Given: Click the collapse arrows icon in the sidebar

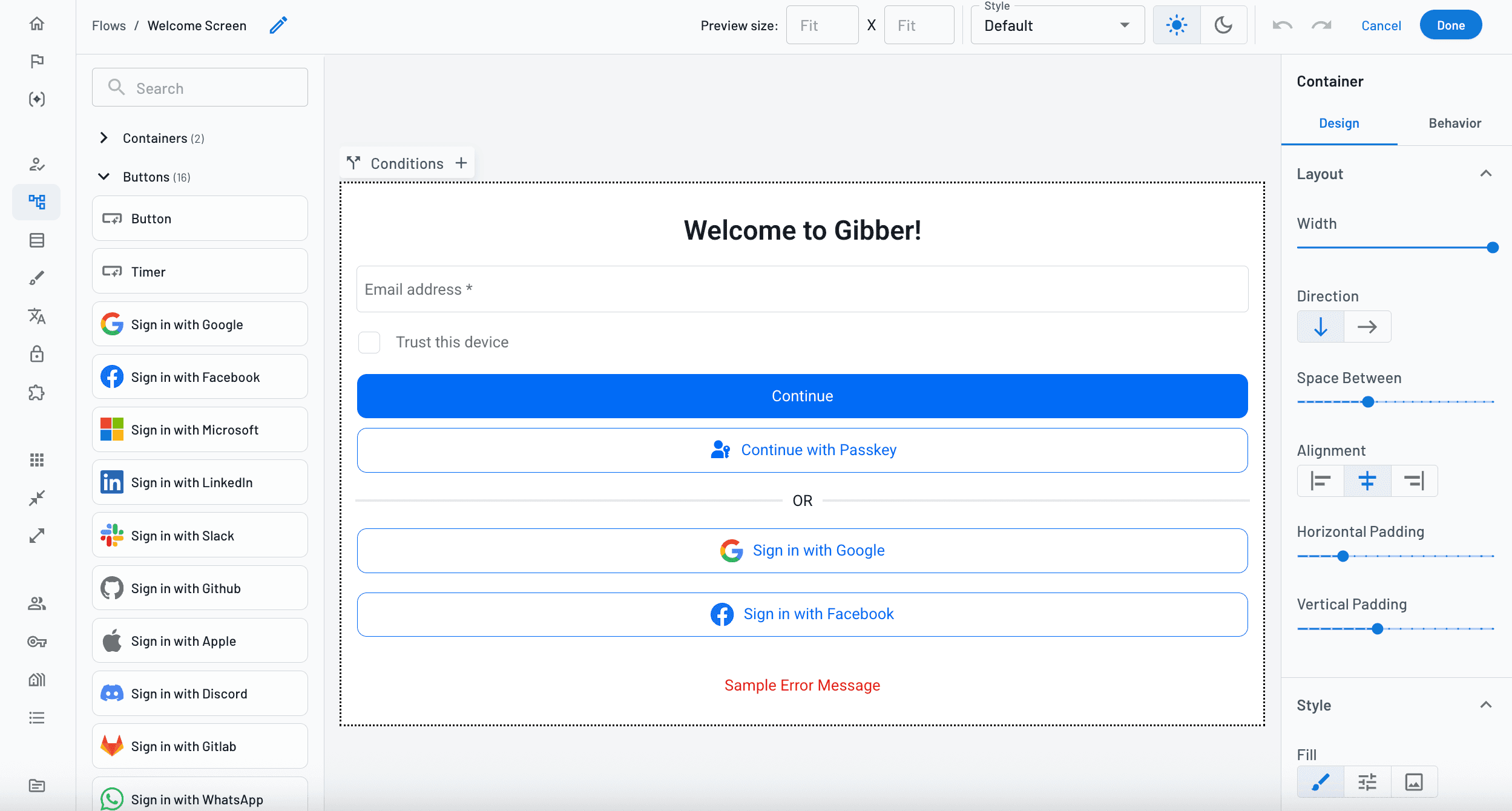Looking at the screenshot, I should click(37, 498).
